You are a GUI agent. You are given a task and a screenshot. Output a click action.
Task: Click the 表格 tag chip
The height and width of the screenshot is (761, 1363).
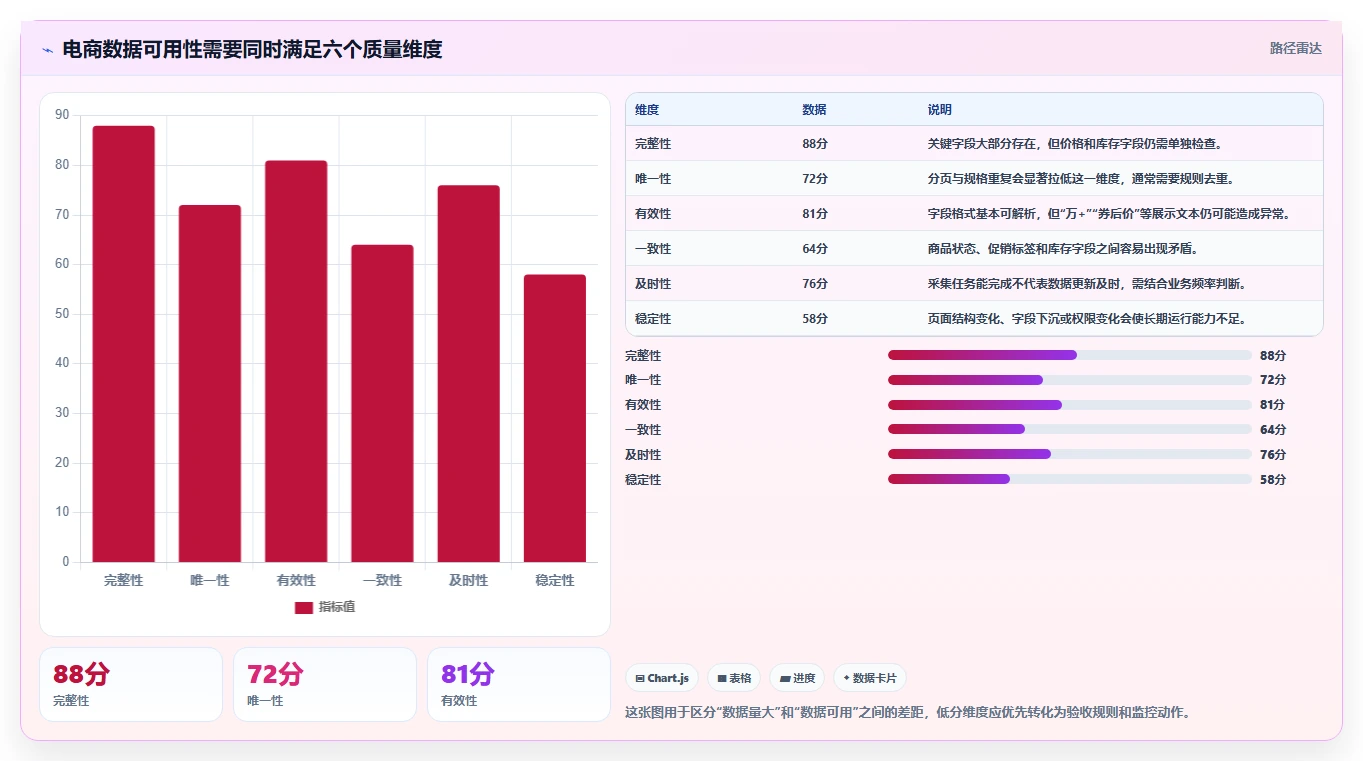pos(734,678)
